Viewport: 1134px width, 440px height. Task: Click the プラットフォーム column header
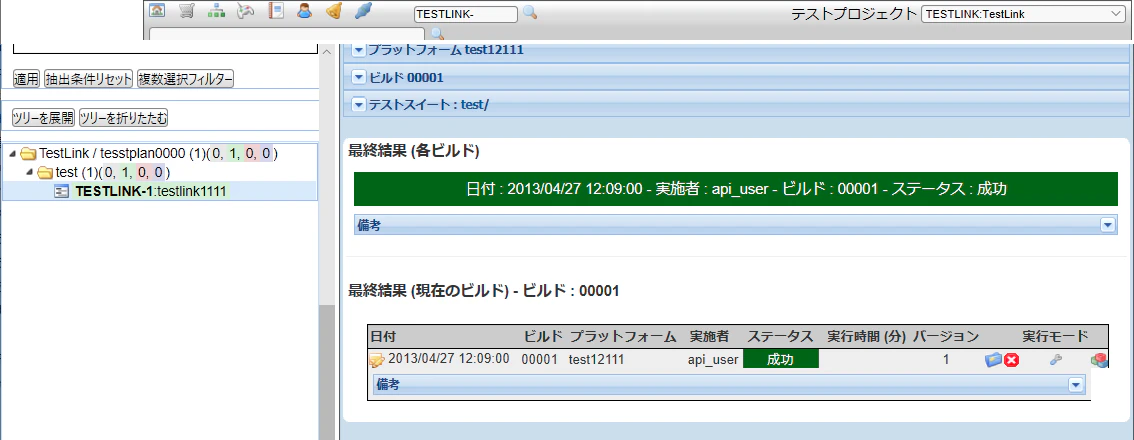[x=623, y=336]
